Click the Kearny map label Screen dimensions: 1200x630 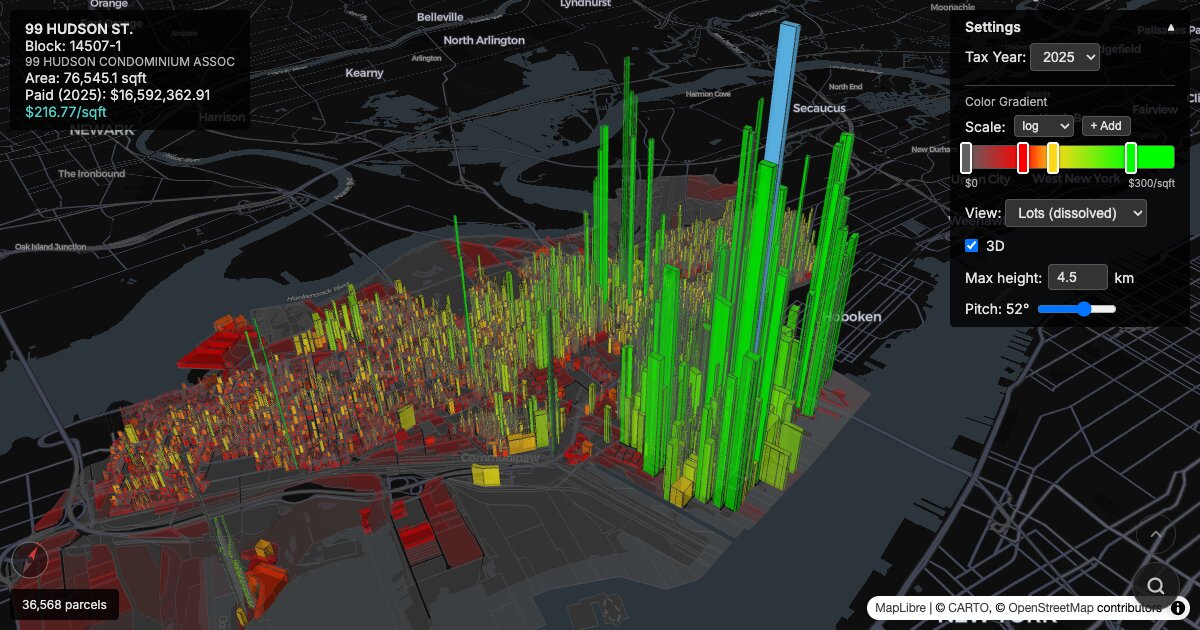point(364,73)
